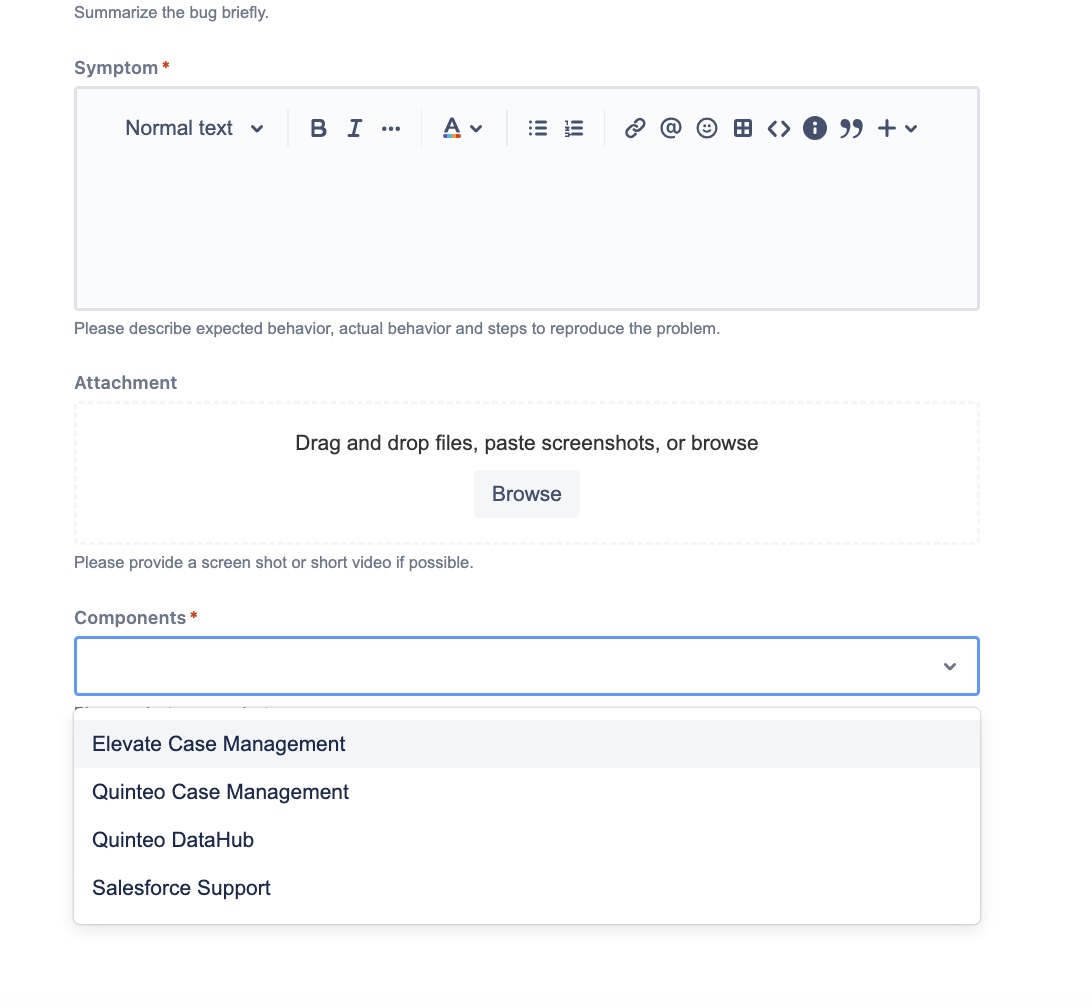
Task: Insert a code snippet
Action: [x=779, y=128]
